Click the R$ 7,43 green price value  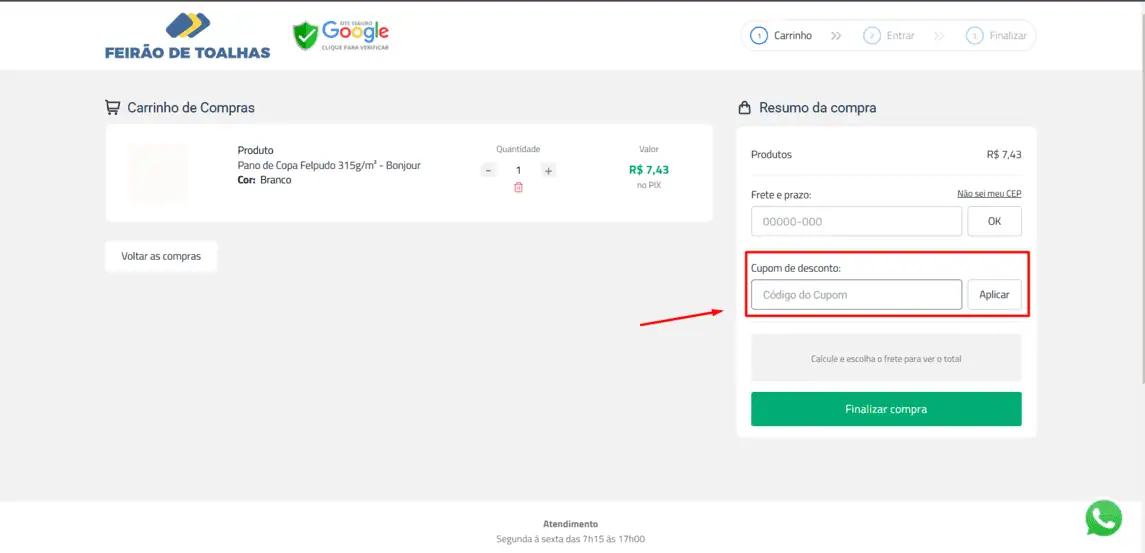pos(649,170)
